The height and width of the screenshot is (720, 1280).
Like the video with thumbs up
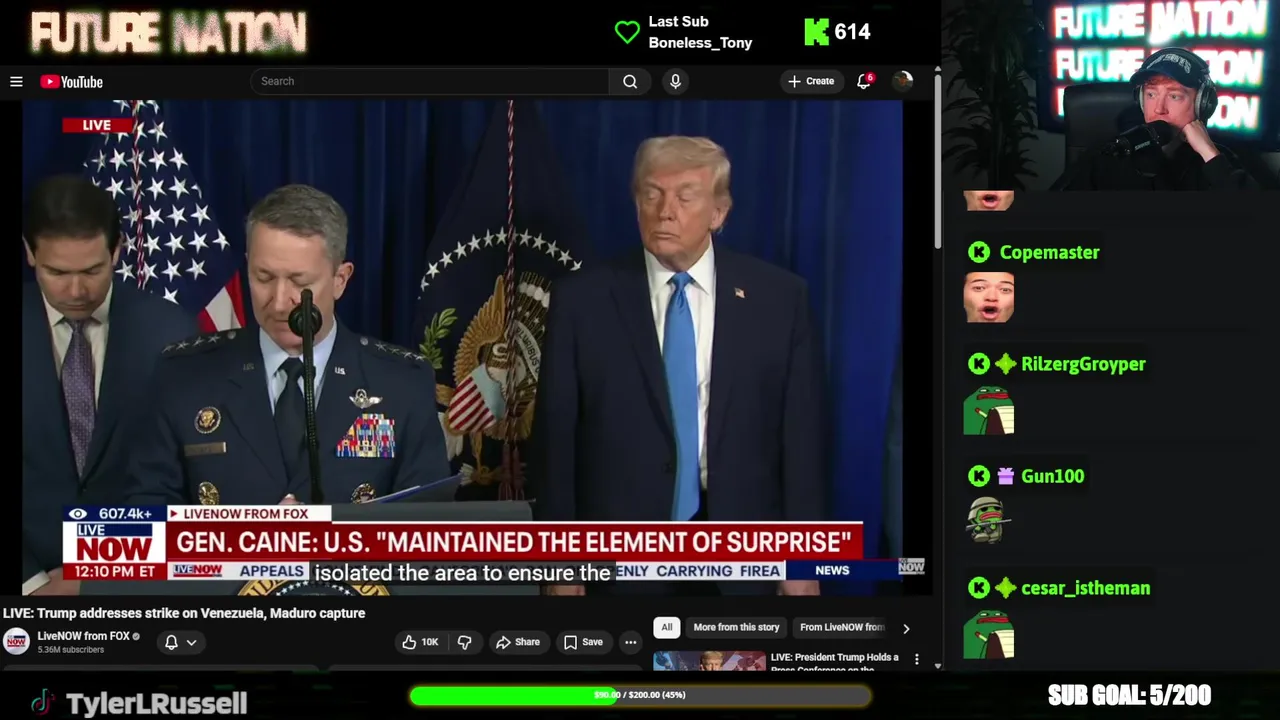(x=420, y=642)
